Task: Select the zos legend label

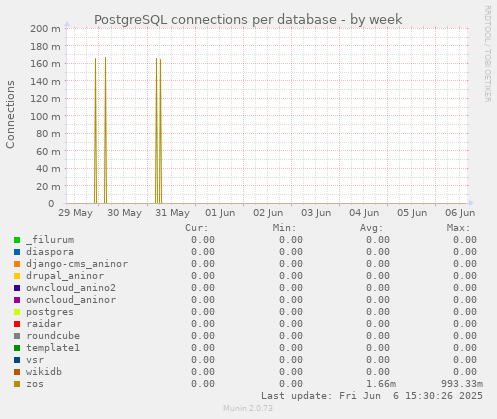Action: pos(35,384)
